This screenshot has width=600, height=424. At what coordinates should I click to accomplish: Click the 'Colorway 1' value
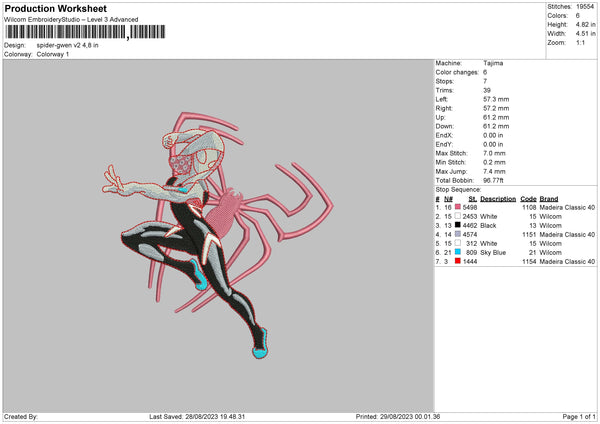pyautogui.click(x=53, y=54)
